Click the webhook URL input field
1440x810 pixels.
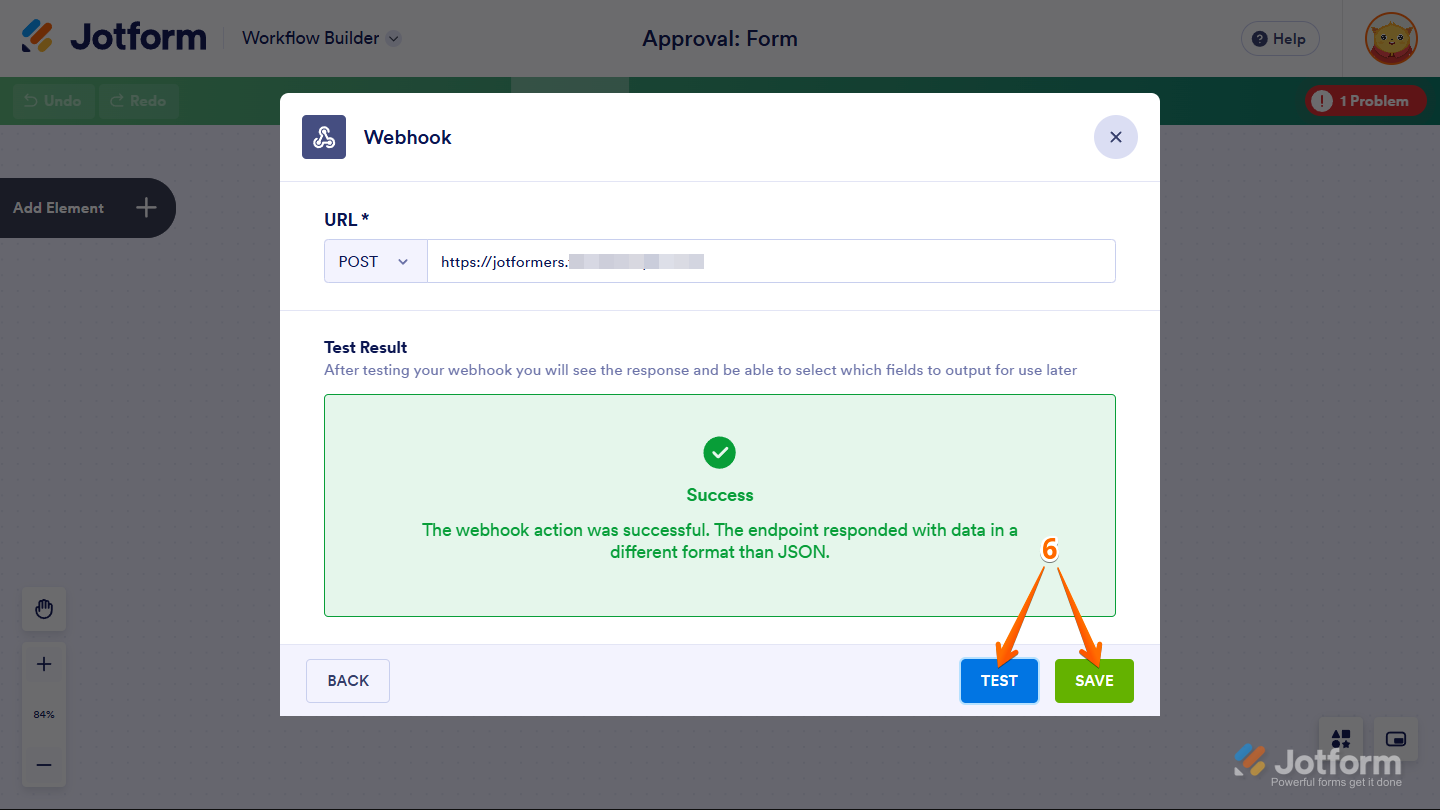[x=770, y=261]
